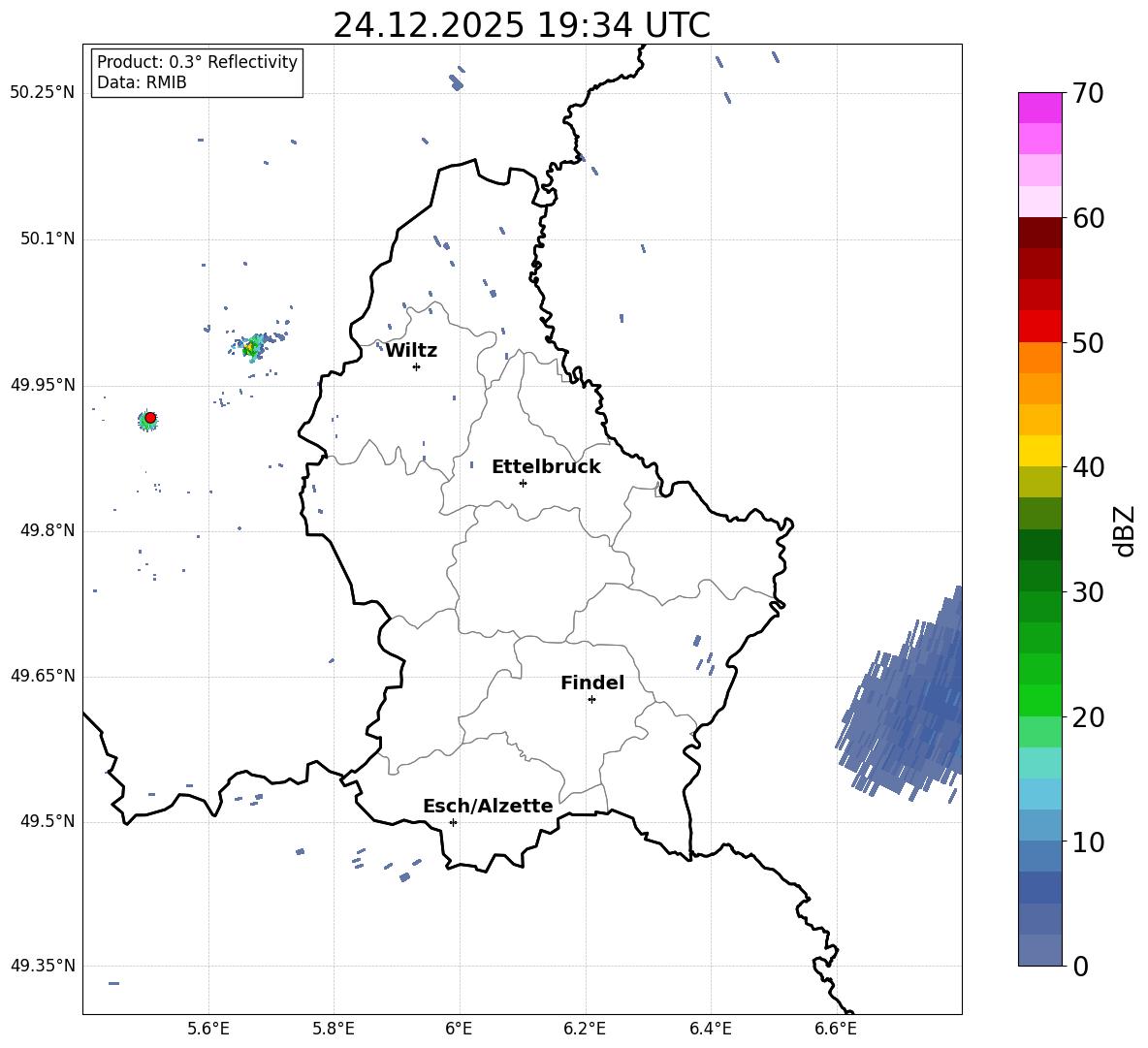
Task: Click the 50.25°N latitude label
Action: pyautogui.click(x=43, y=93)
